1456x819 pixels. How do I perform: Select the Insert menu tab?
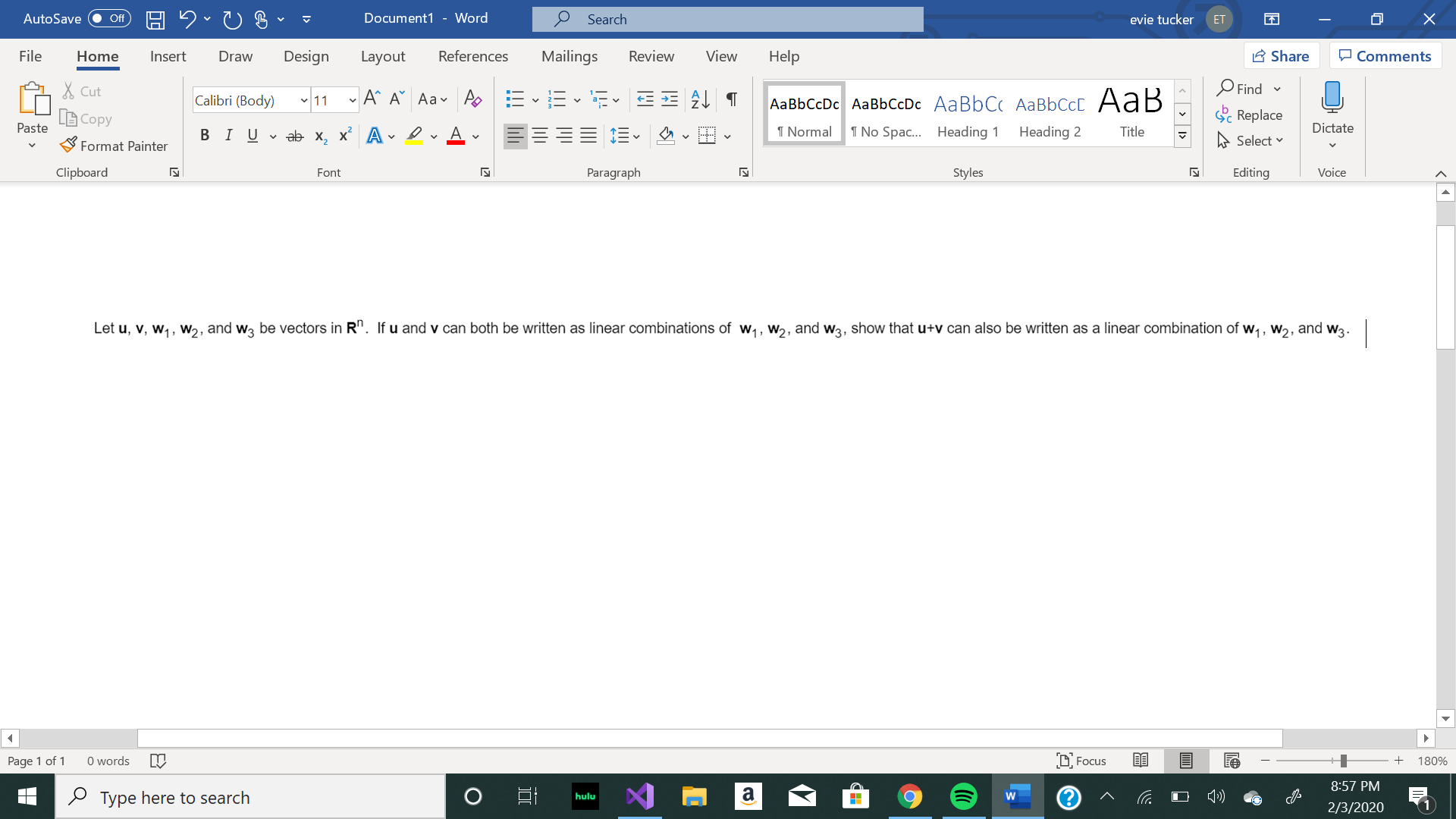(x=167, y=56)
